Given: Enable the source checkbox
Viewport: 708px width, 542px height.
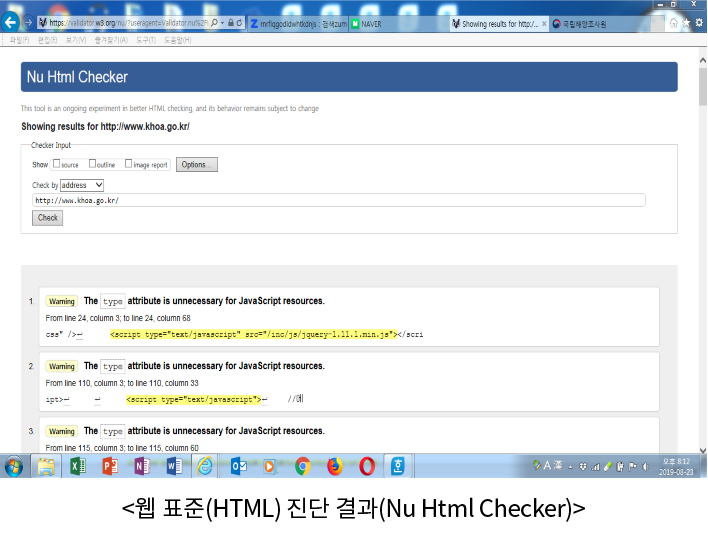Looking at the screenshot, I should (56, 164).
